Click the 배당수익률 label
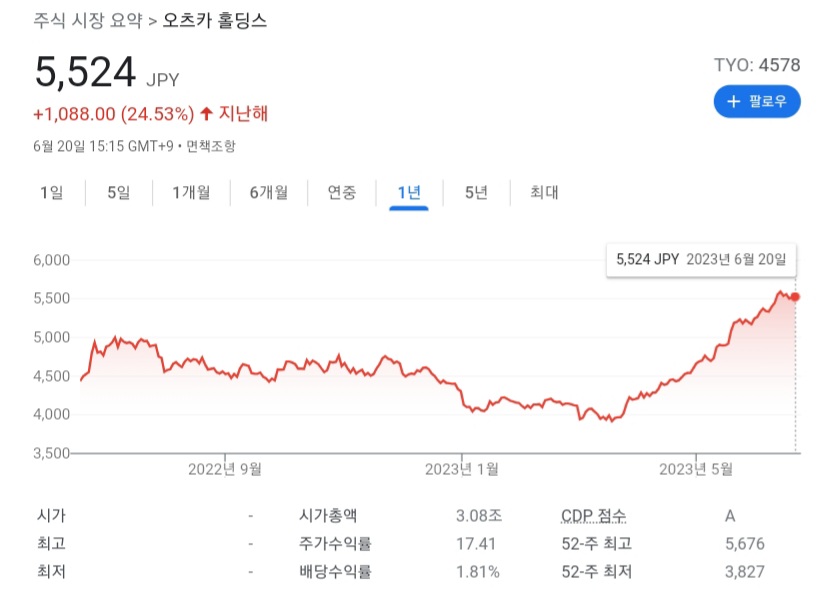 335,572
